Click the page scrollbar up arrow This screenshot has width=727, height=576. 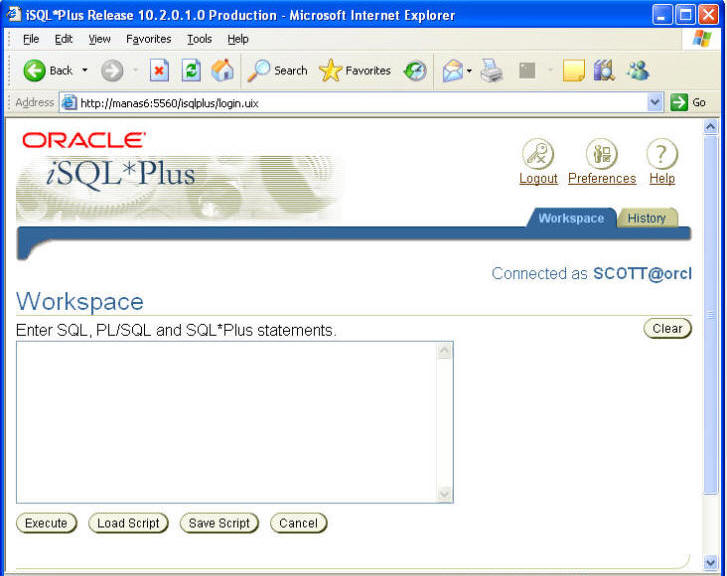(x=710, y=127)
